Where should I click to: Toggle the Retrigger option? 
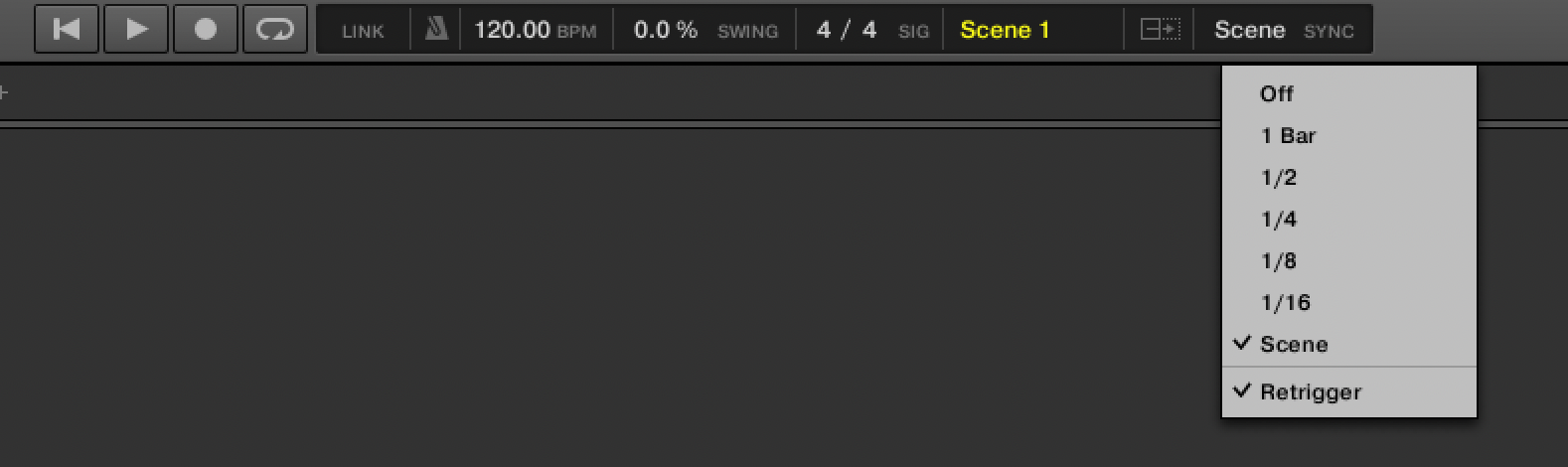pyautogui.click(x=1310, y=392)
